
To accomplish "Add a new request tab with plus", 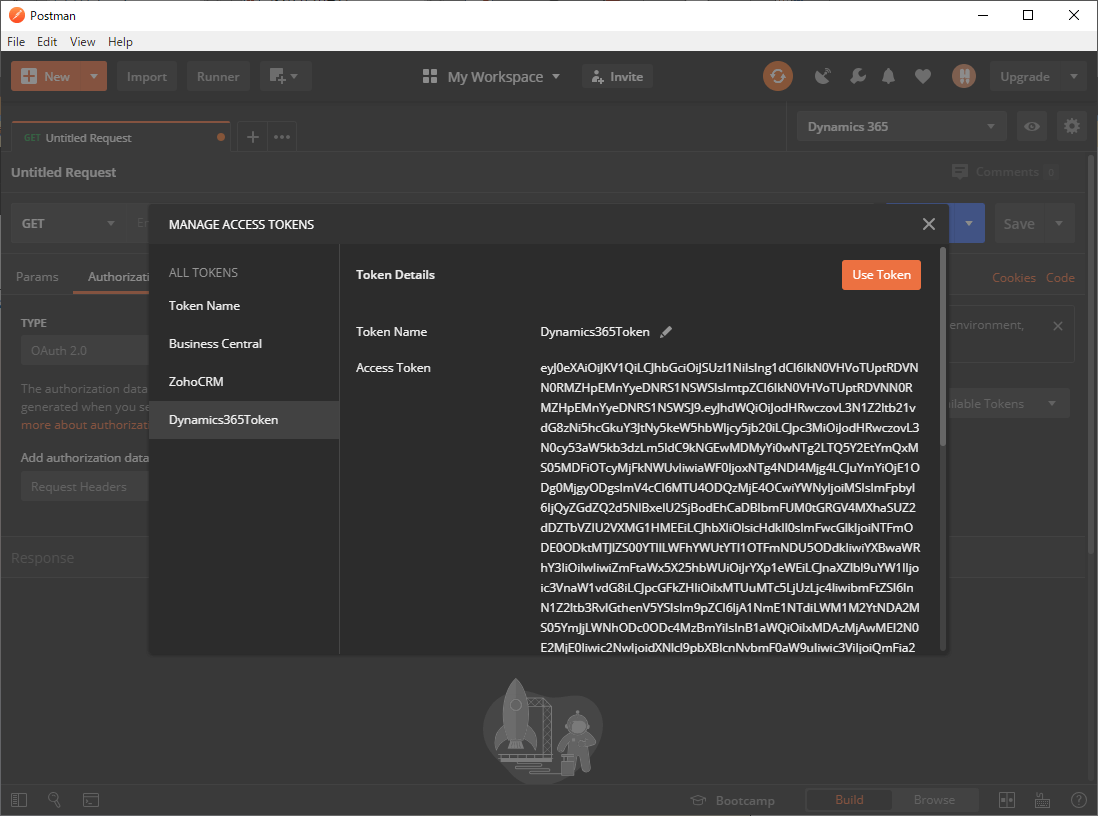I will pyautogui.click(x=253, y=137).
